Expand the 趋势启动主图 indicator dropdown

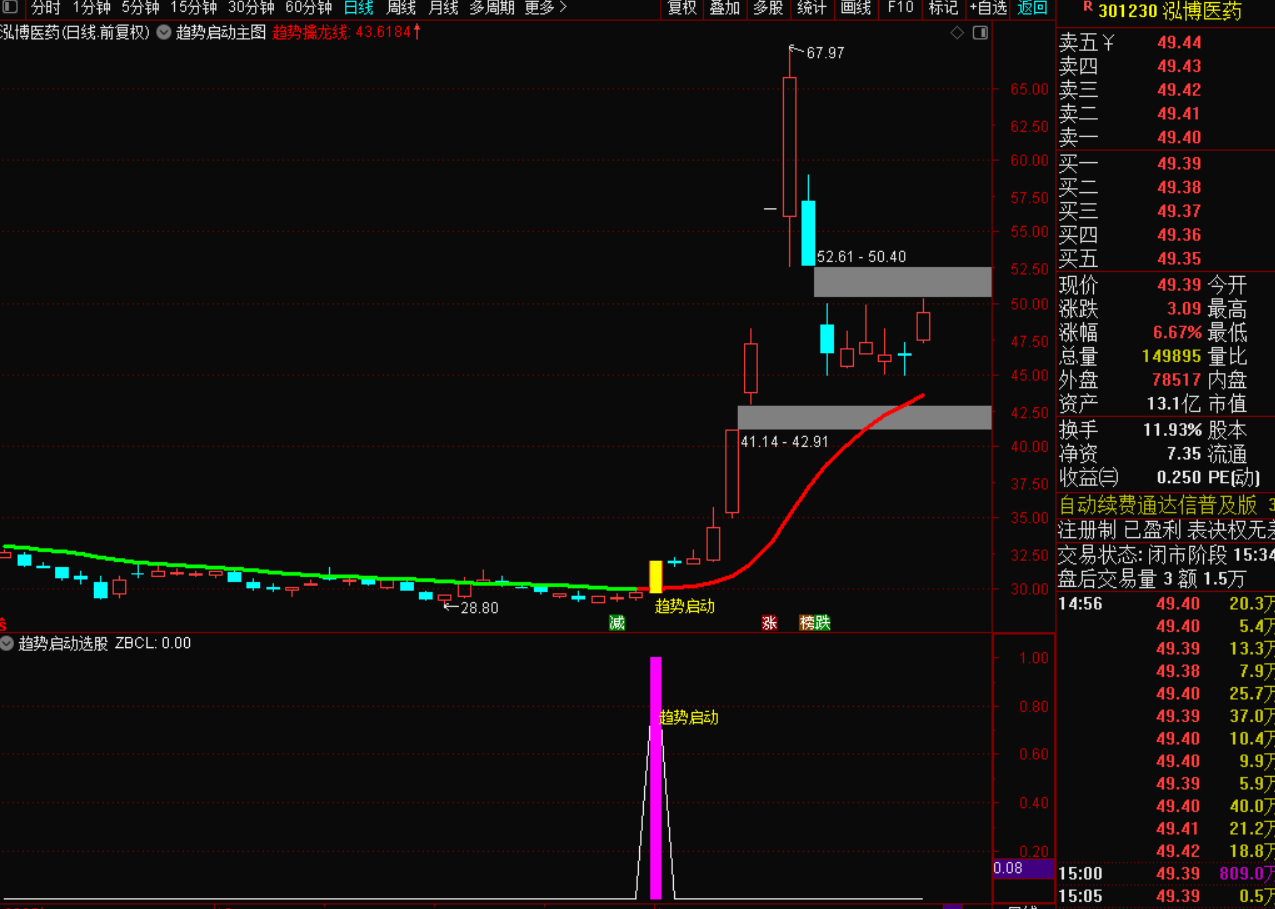164,32
